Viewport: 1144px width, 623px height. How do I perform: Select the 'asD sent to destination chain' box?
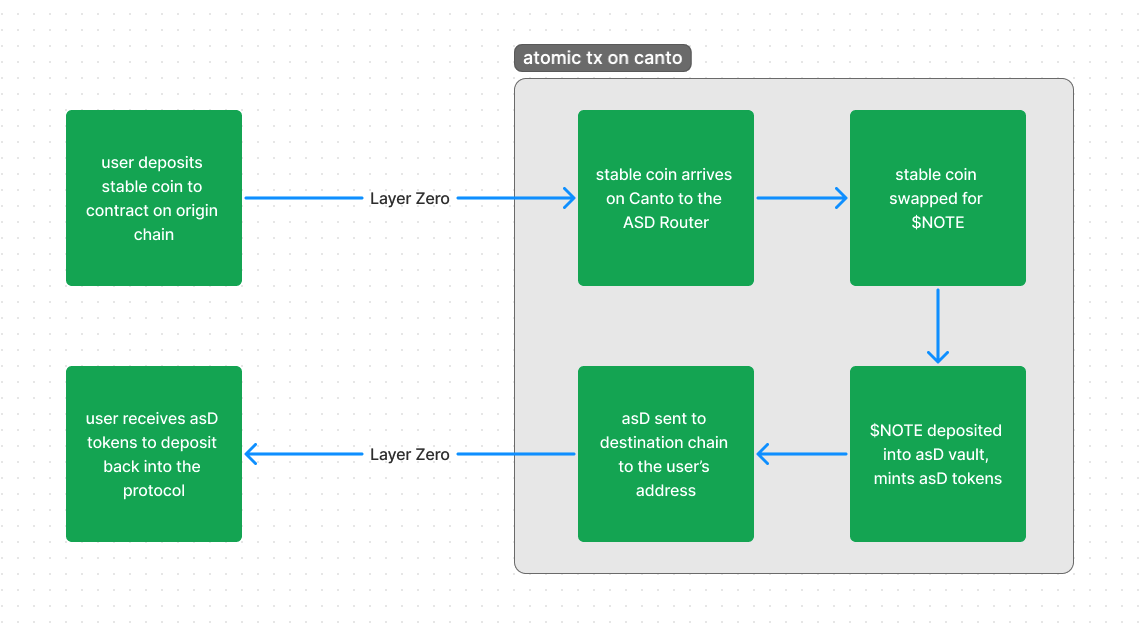(665, 454)
